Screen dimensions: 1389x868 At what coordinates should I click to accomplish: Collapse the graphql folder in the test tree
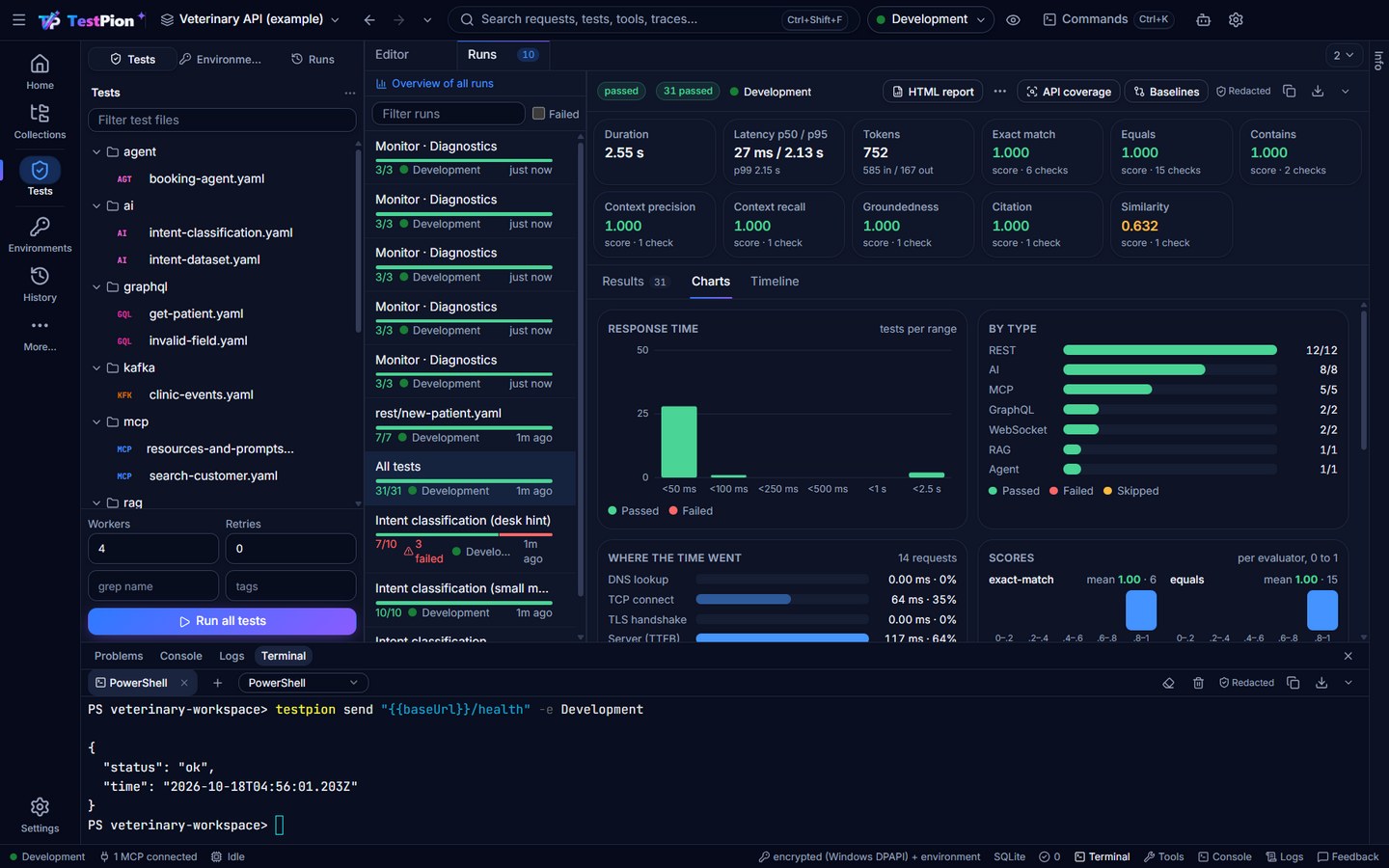tap(96, 286)
